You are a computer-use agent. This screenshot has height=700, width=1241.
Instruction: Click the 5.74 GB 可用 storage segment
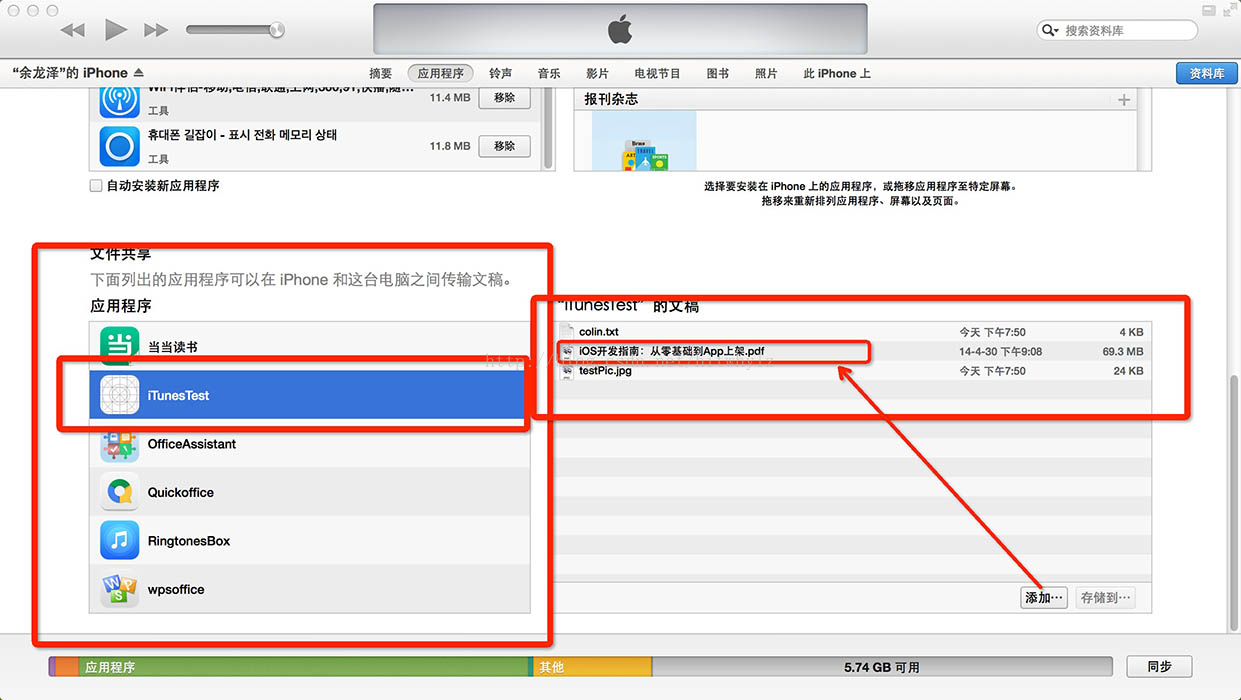coord(882,667)
